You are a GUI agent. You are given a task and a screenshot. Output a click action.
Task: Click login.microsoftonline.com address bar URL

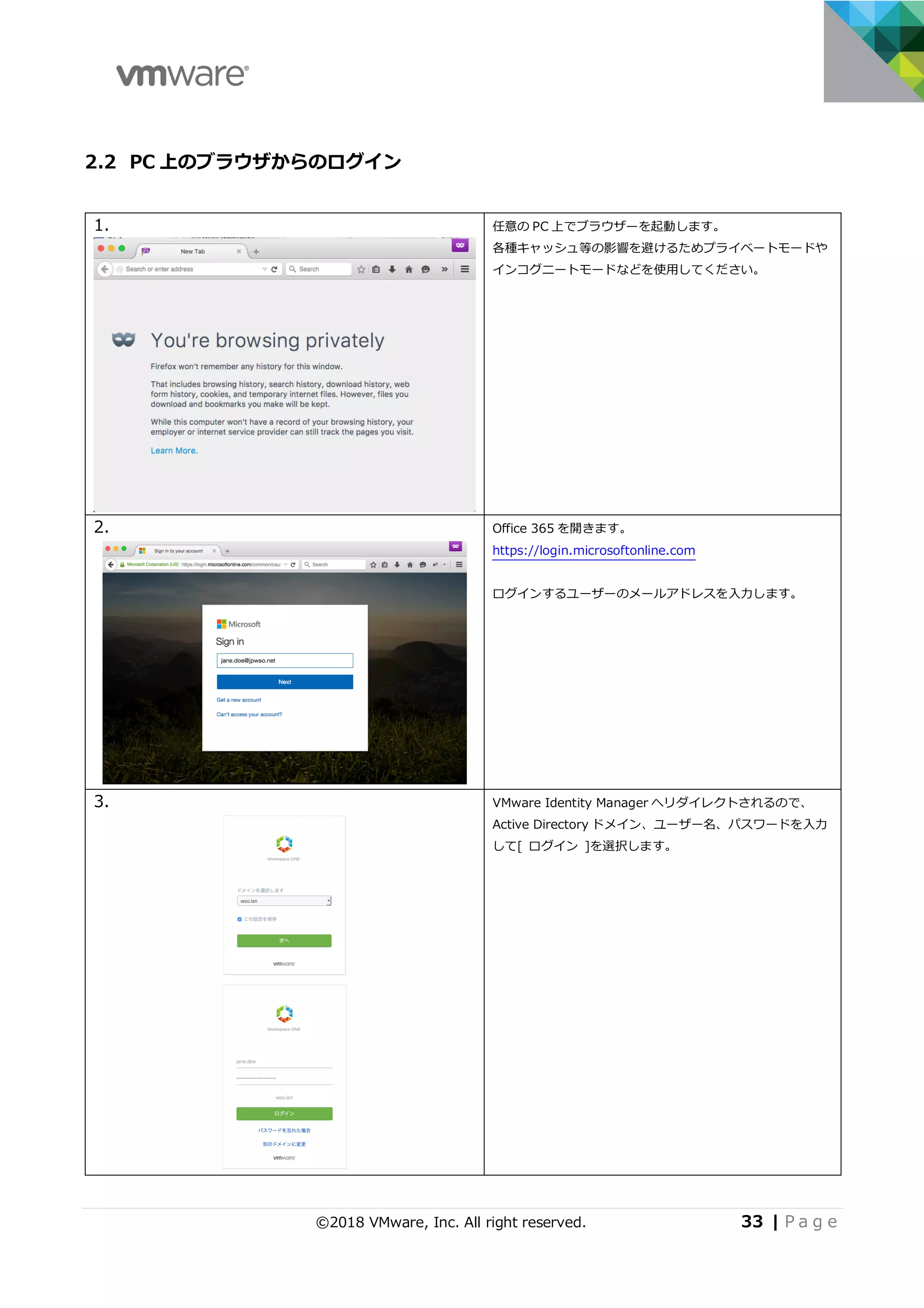coord(231,565)
